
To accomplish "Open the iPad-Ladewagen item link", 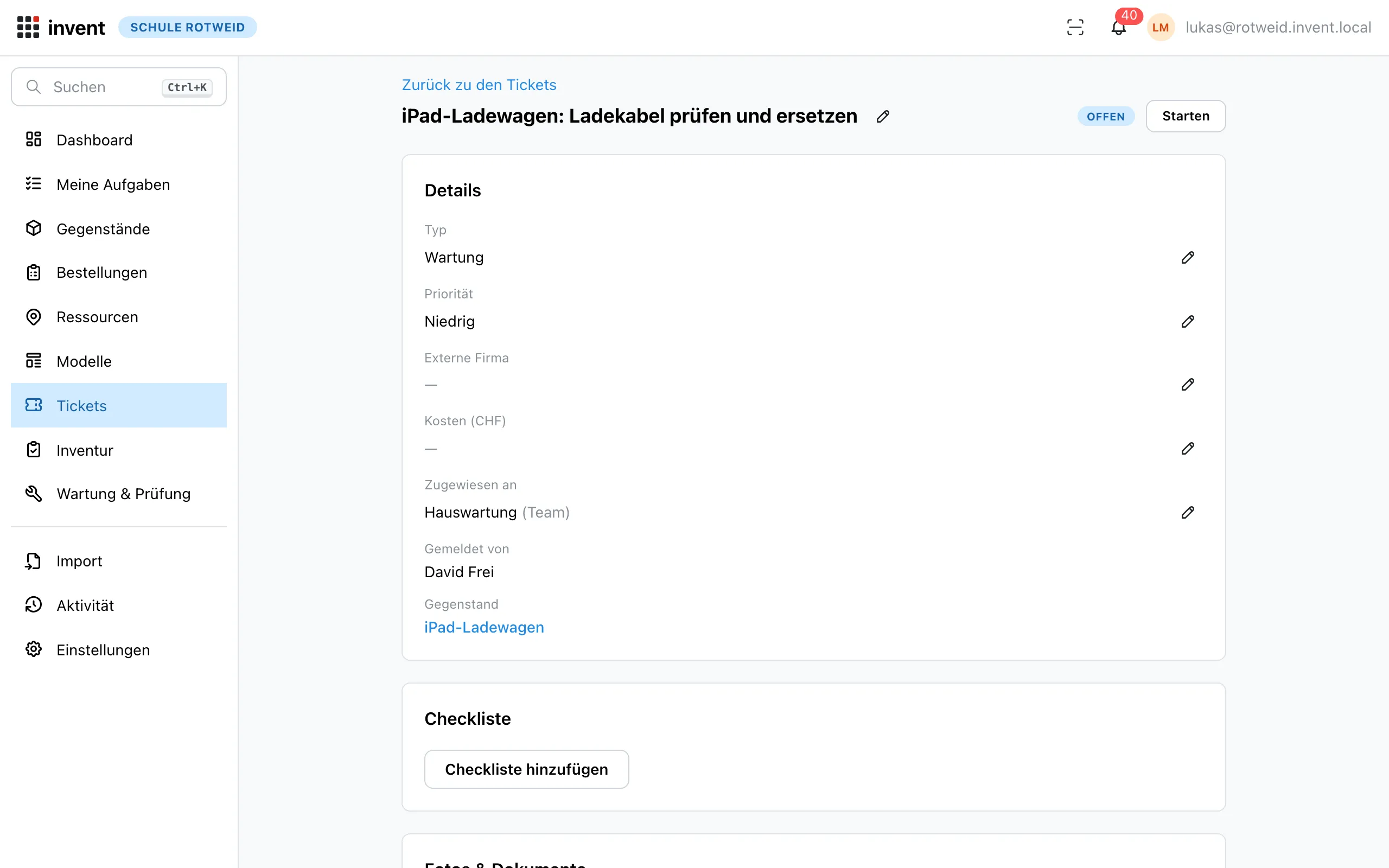I will (x=484, y=627).
